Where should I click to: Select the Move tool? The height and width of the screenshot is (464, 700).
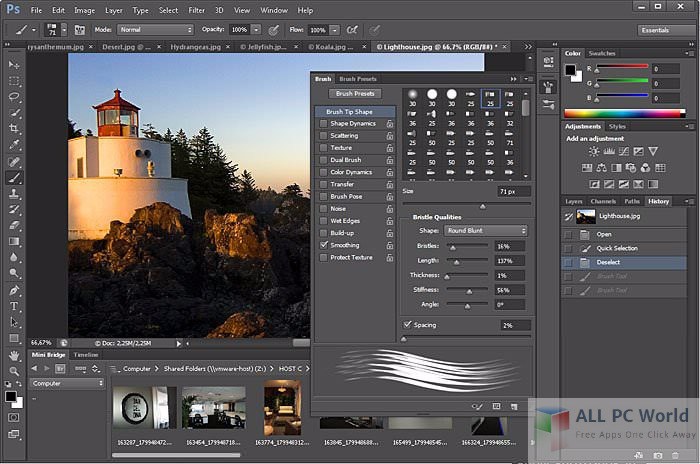[14, 65]
